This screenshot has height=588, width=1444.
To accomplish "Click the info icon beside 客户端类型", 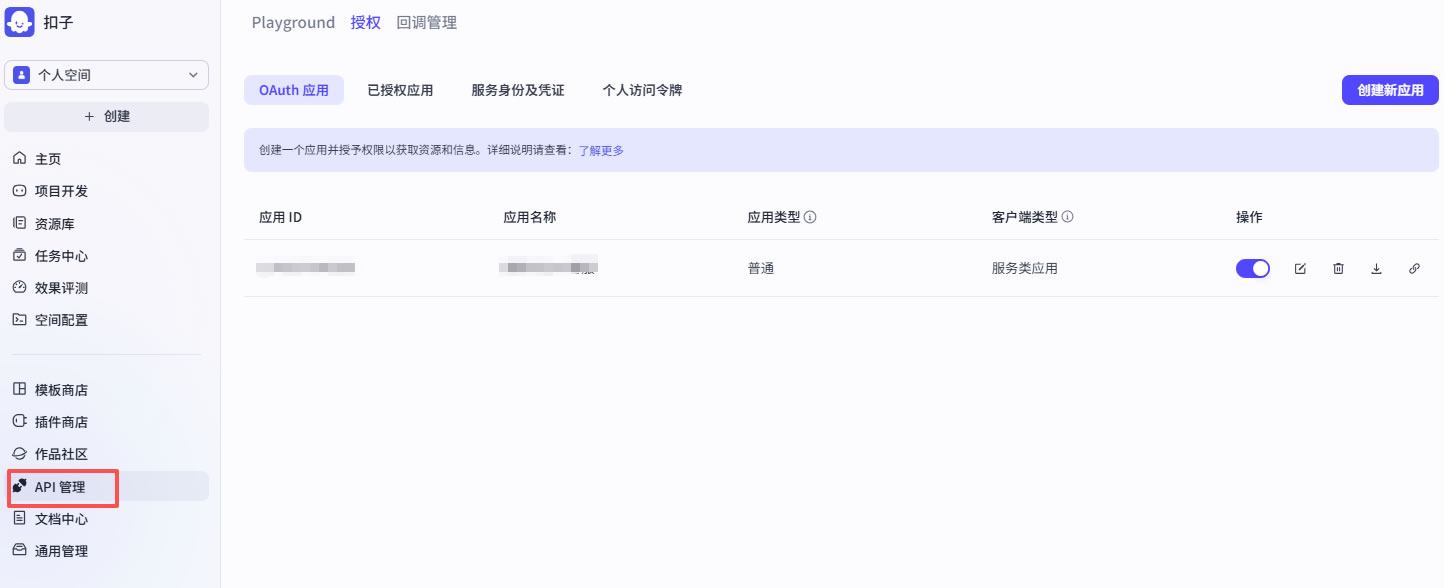I will [1067, 217].
